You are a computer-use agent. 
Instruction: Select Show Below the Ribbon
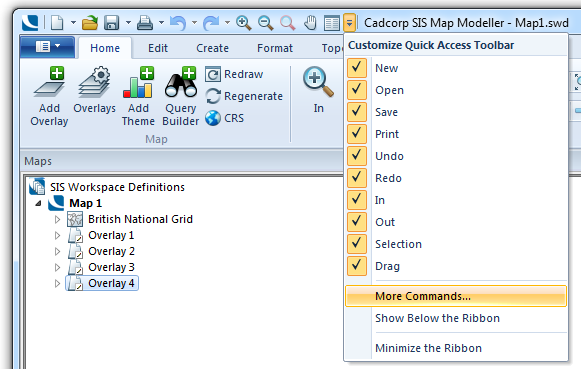click(x=456, y=318)
